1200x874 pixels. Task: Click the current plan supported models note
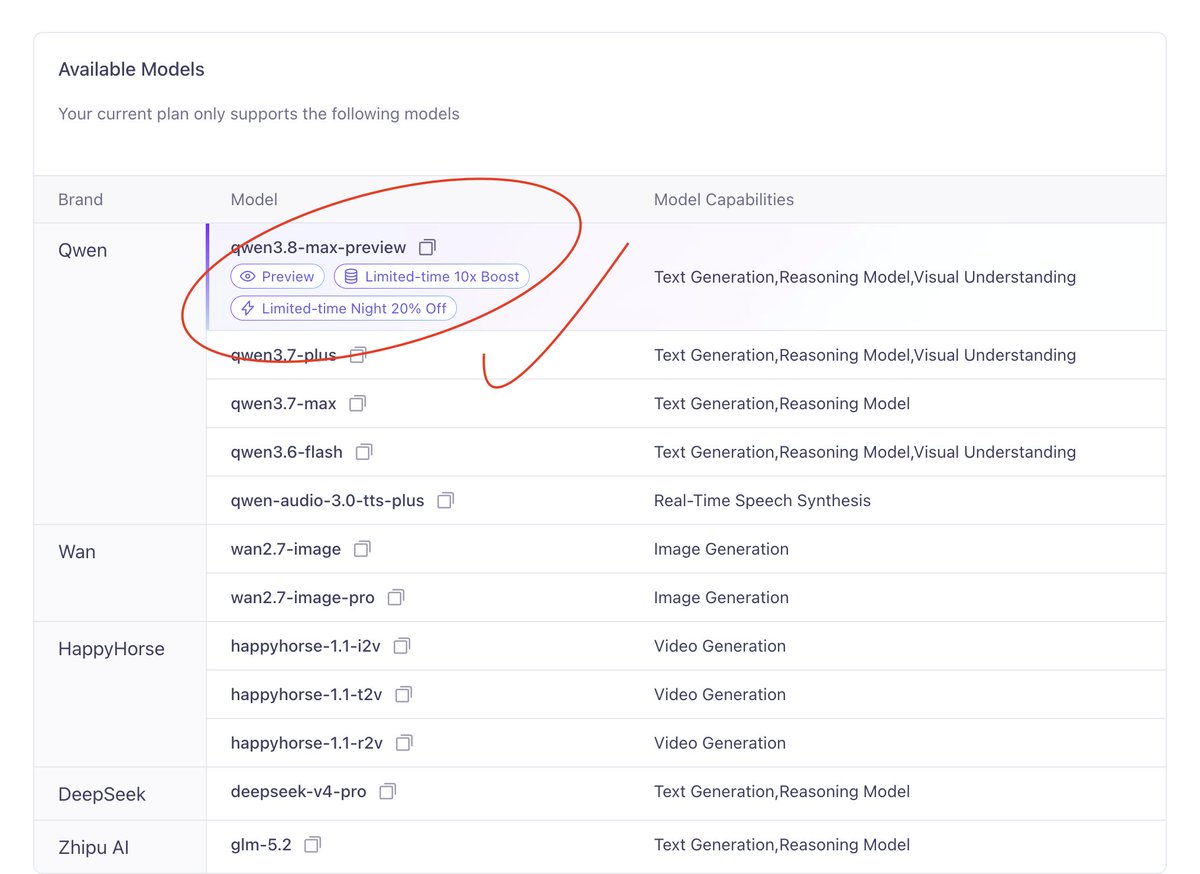click(259, 114)
